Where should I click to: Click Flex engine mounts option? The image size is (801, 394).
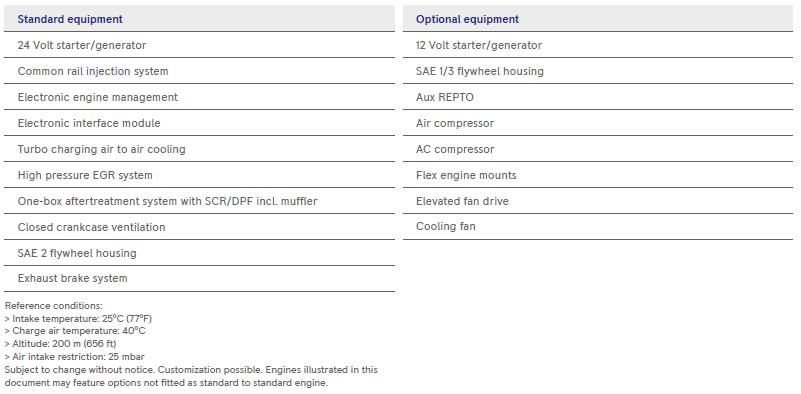(598, 175)
